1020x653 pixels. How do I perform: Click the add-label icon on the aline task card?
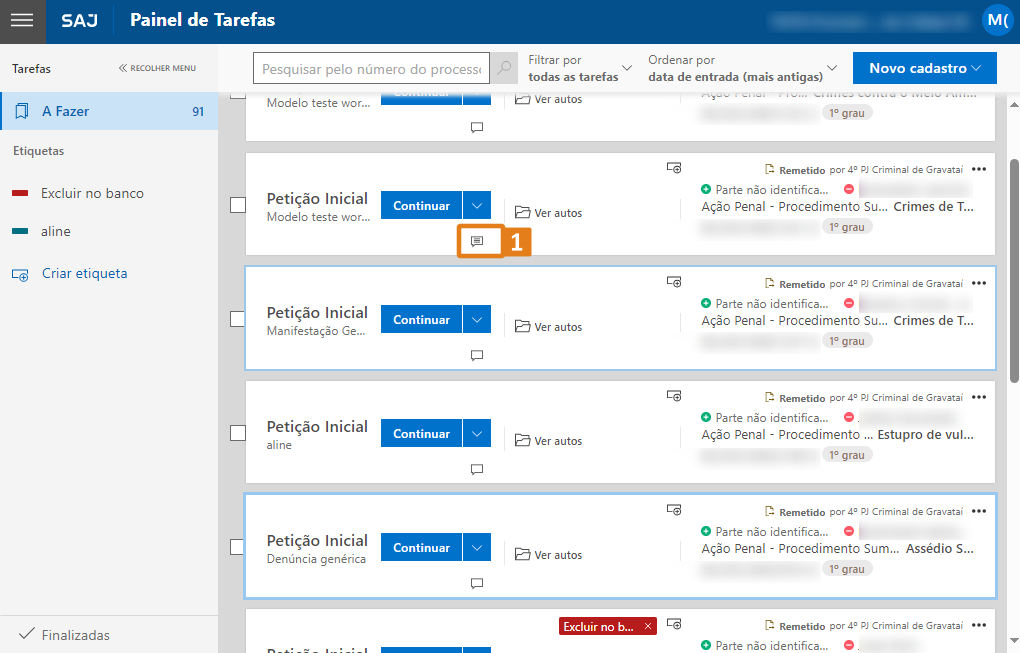pos(674,396)
